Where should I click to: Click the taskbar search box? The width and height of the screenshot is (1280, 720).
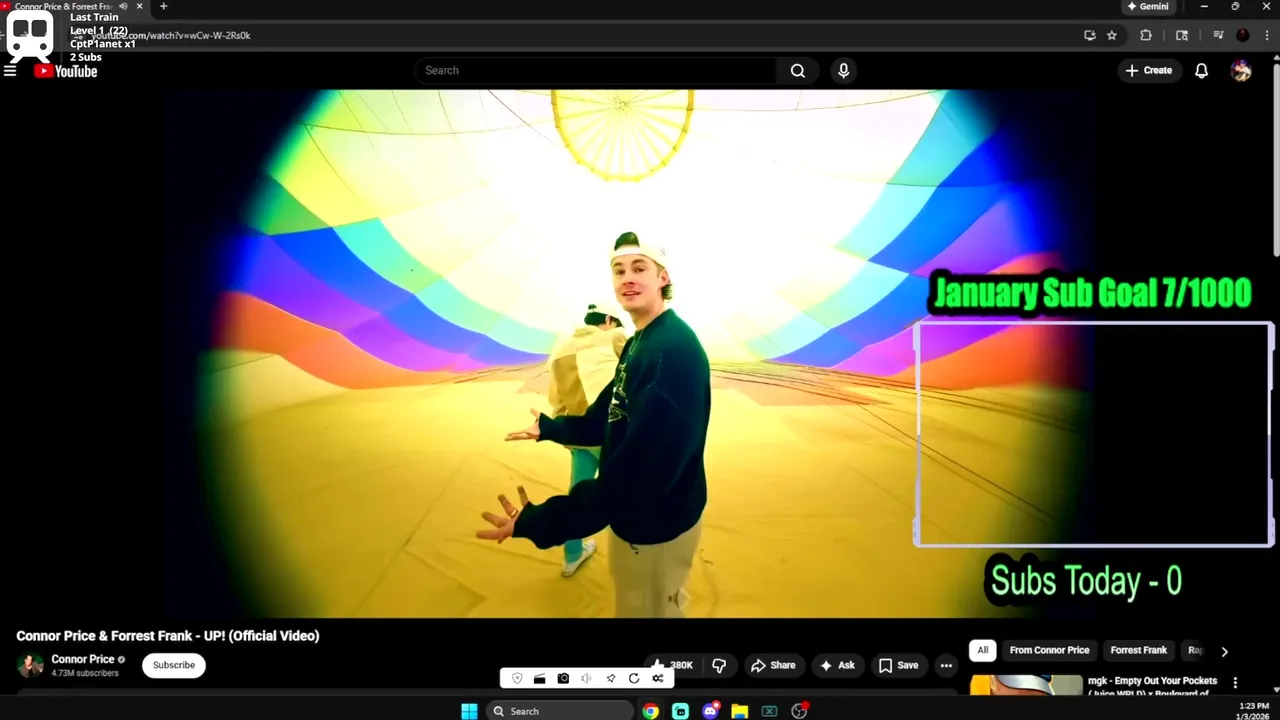click(x=560, y=711)
